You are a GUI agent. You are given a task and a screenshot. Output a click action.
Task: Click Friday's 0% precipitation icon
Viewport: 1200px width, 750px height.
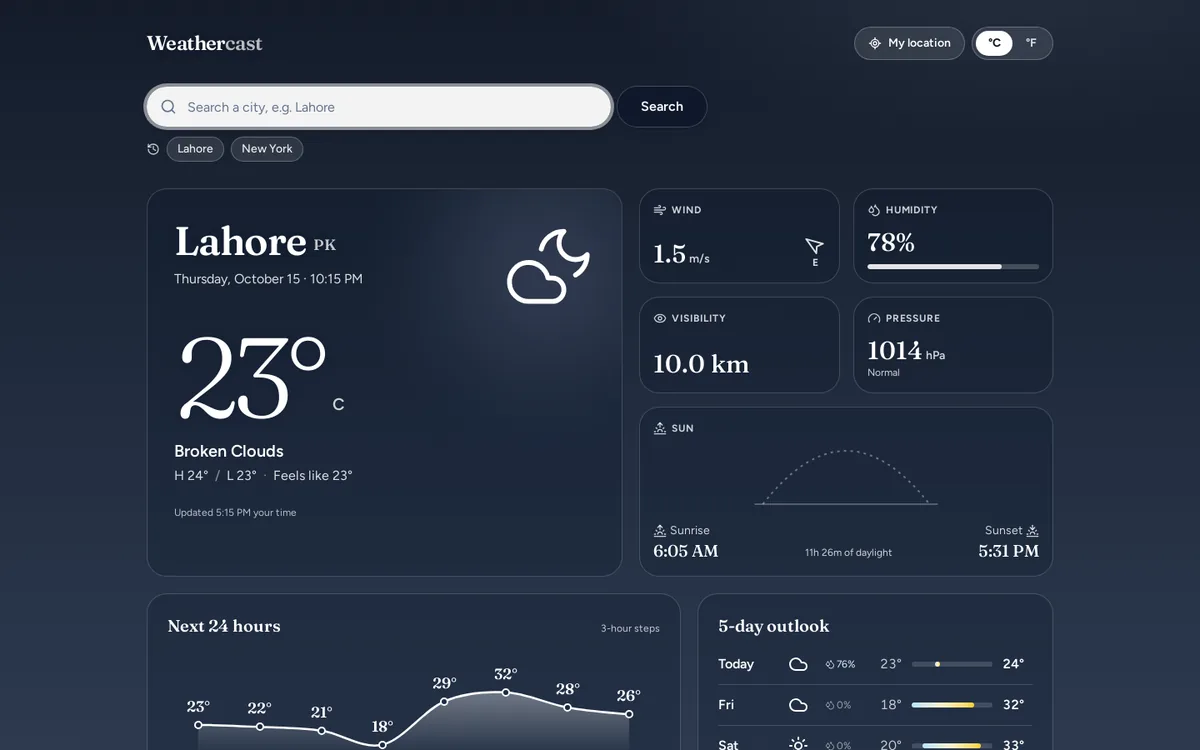coord(830,705)
